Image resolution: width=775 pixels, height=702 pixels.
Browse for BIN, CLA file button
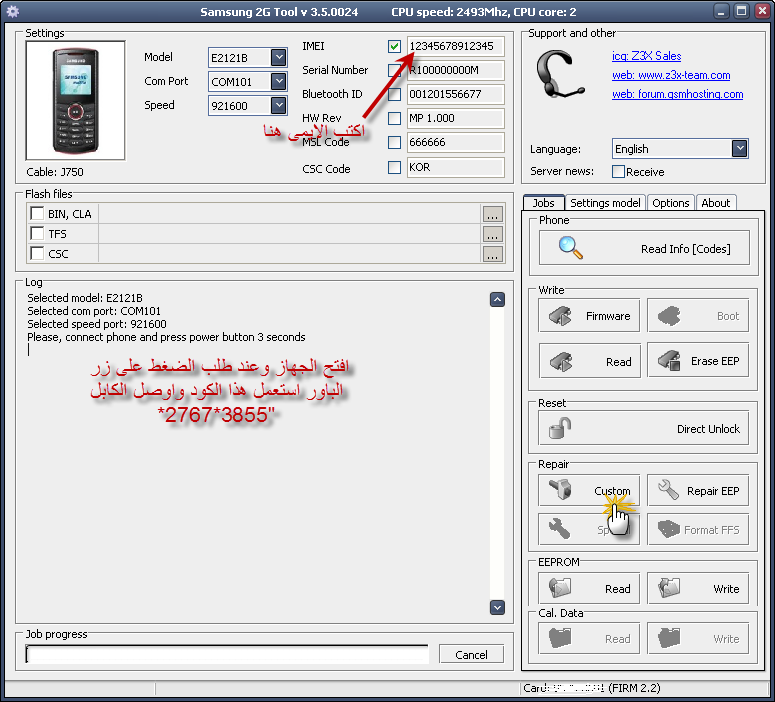[492, 214]
